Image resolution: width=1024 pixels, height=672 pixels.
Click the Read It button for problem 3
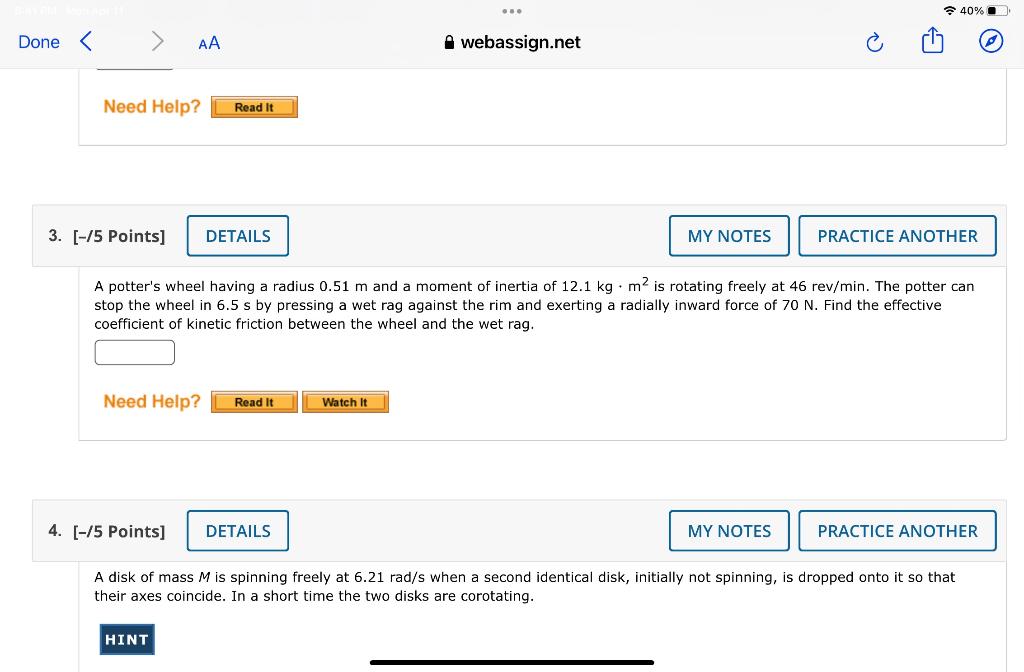pyautogui.click(x=254, y=401)
